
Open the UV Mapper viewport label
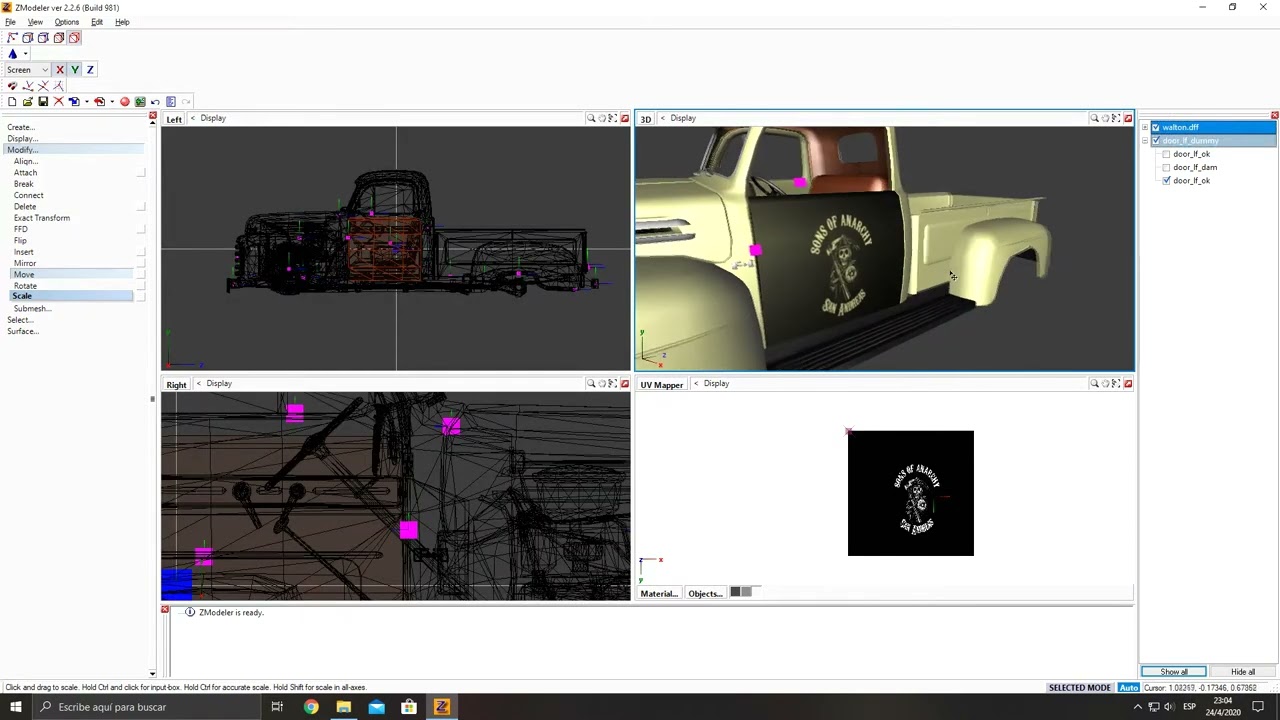tap(661, 385)
